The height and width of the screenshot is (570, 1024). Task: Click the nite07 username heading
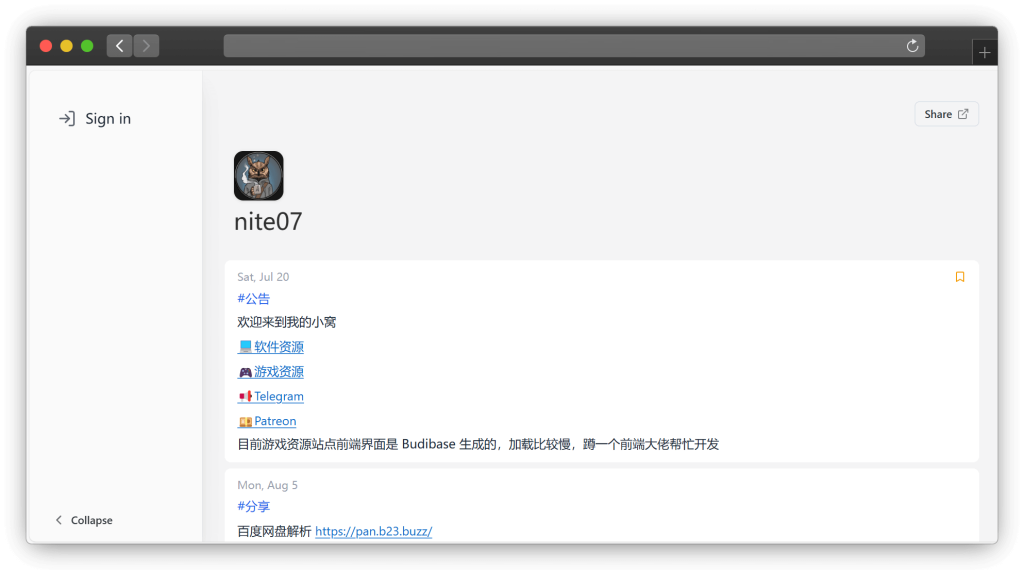[x=268, y=221]
